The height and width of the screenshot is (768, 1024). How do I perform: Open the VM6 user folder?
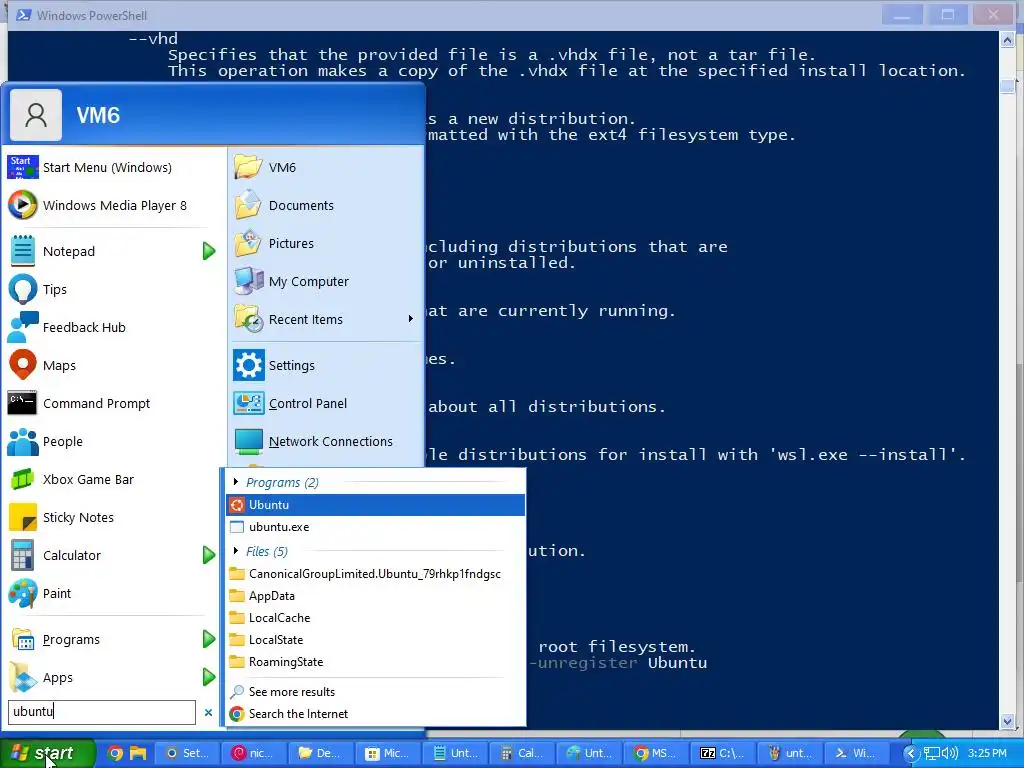point(327,168)
